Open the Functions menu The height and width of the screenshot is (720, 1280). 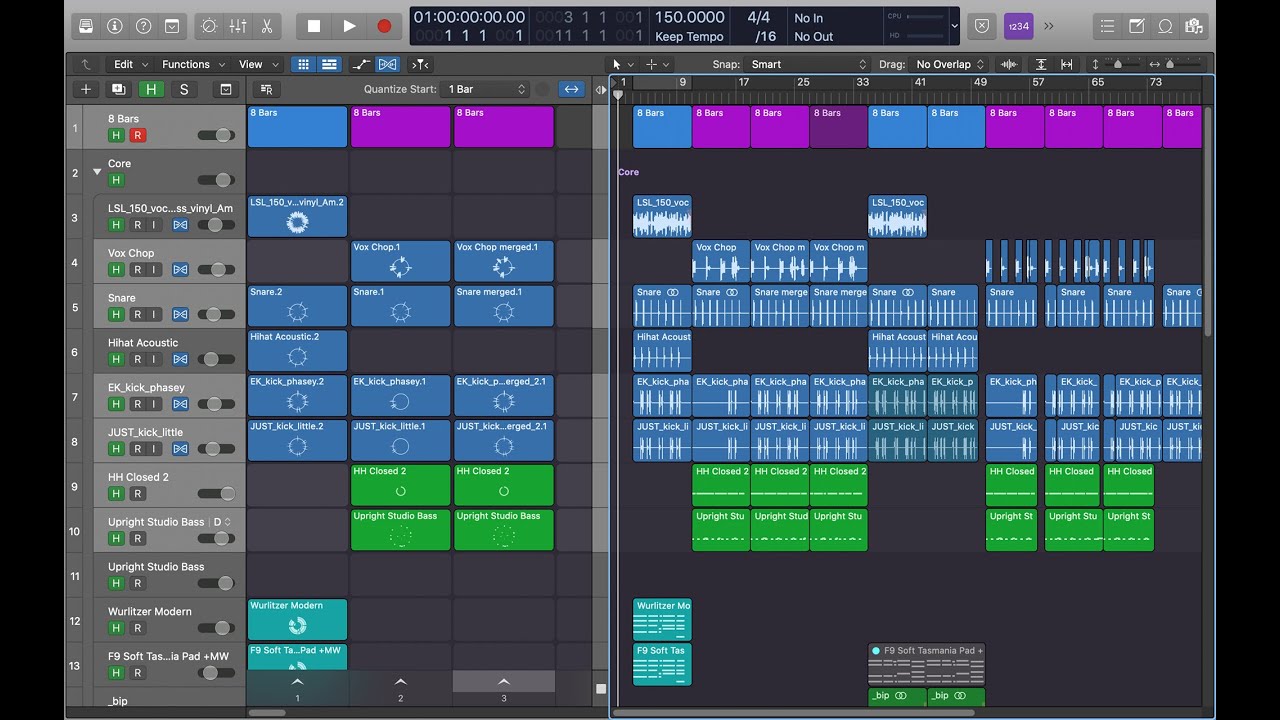pyautogui.click(x=191, y=64)
